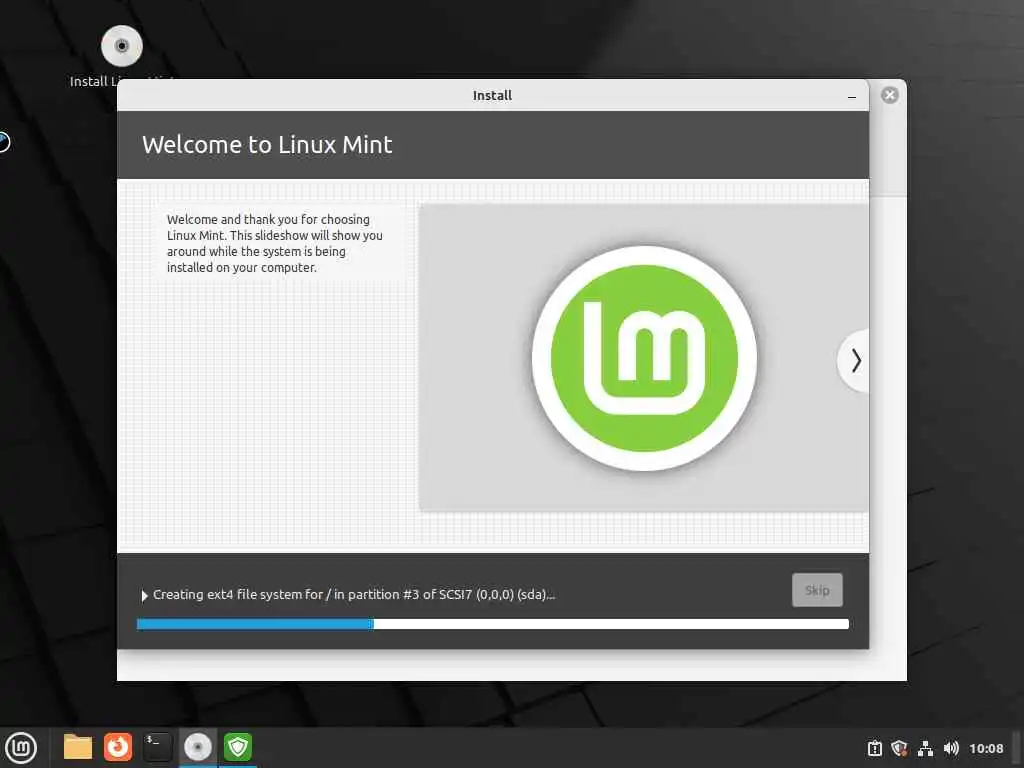Minimize the Install window

point(852,97)
